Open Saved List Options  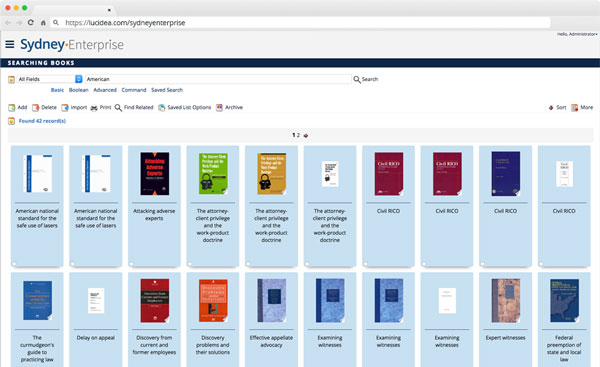(x=185, y=108)
